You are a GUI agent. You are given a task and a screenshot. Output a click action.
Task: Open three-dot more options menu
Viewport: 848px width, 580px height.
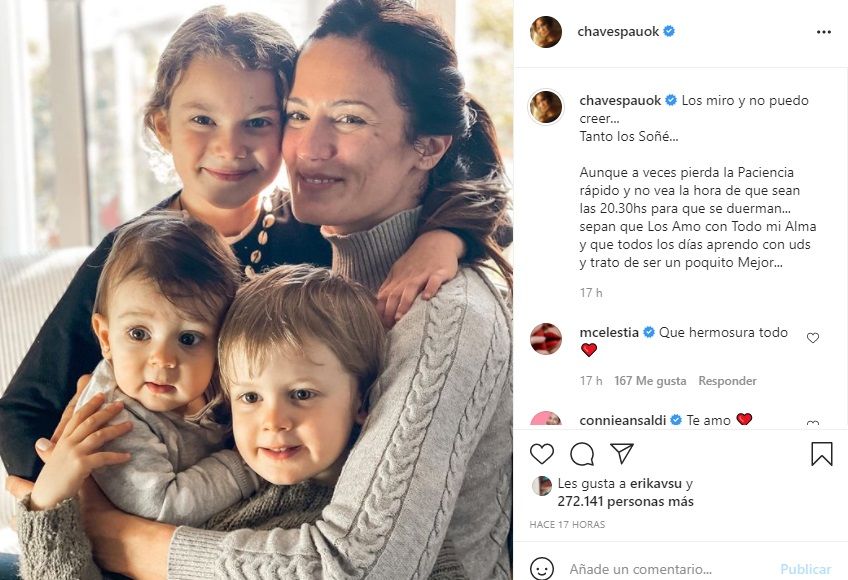click(824, 32)
